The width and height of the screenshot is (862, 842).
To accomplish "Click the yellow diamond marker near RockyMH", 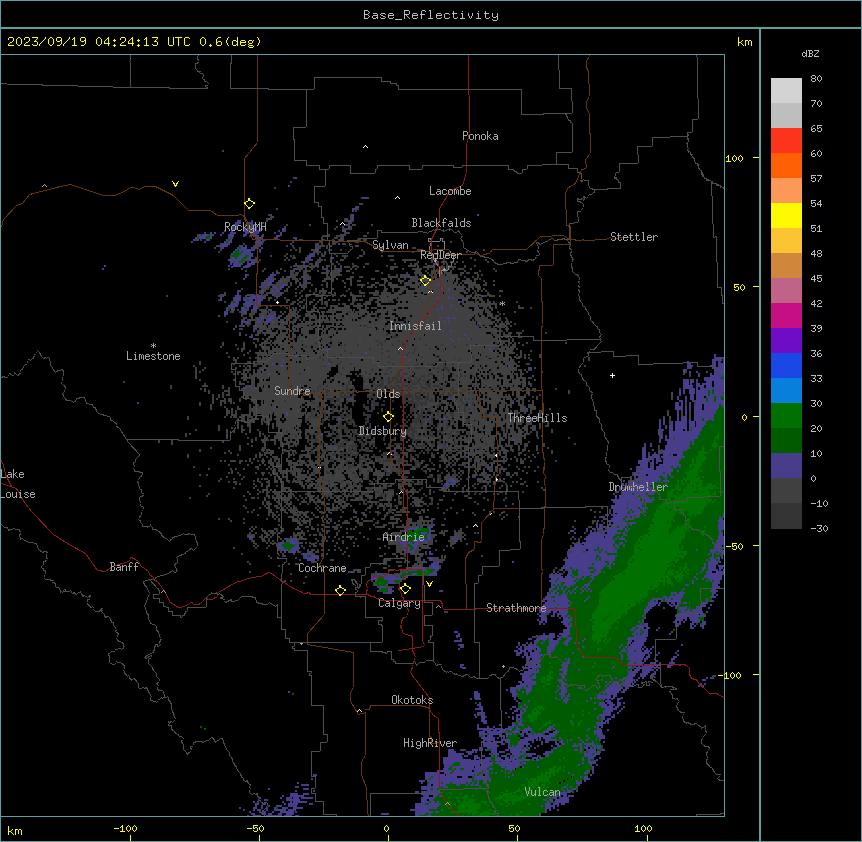I will 249,204.
